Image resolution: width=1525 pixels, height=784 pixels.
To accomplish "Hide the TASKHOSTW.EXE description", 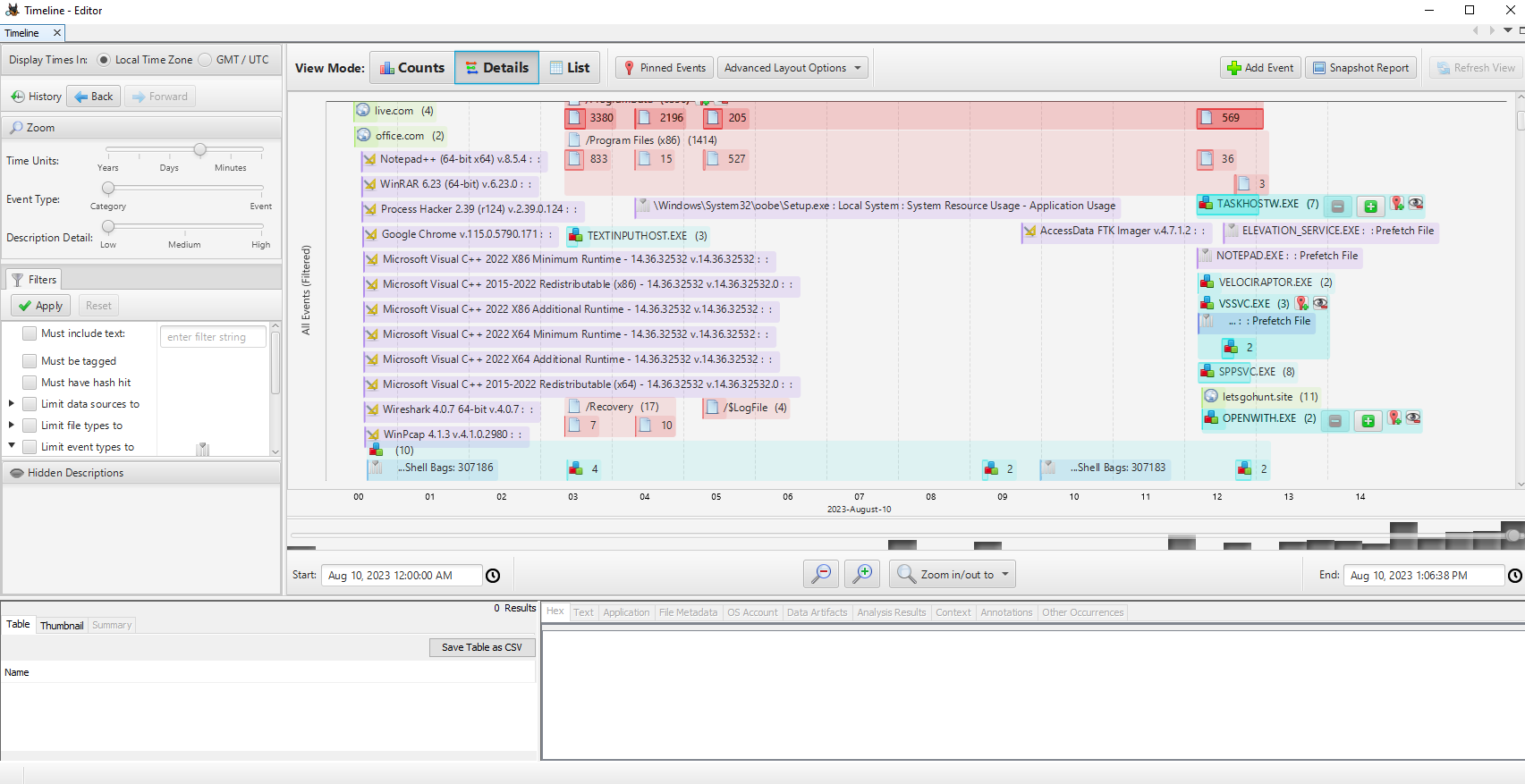I will [x=1416, y=205].
